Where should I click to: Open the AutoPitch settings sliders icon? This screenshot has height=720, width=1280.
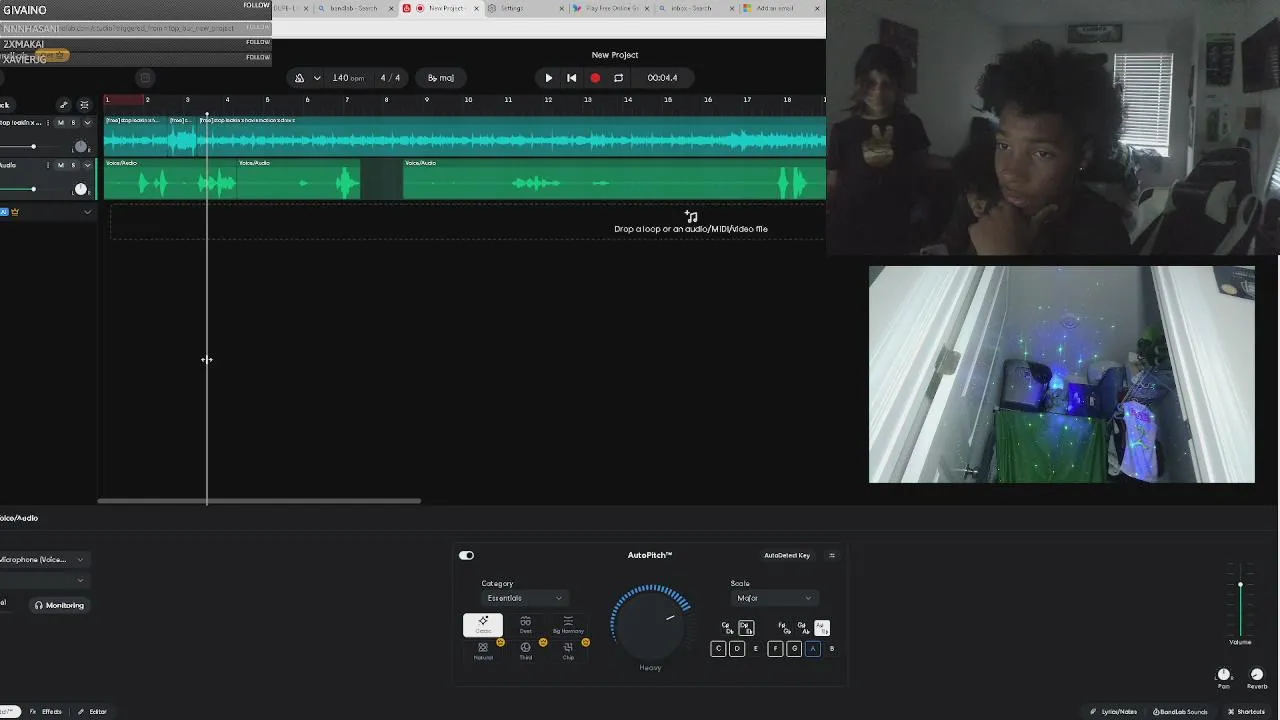[x=831, y=555]
